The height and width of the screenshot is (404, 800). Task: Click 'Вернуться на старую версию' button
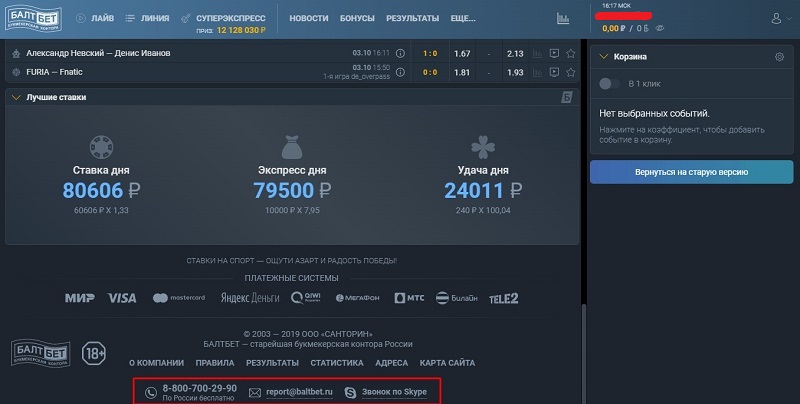click(x=691, y=171)
